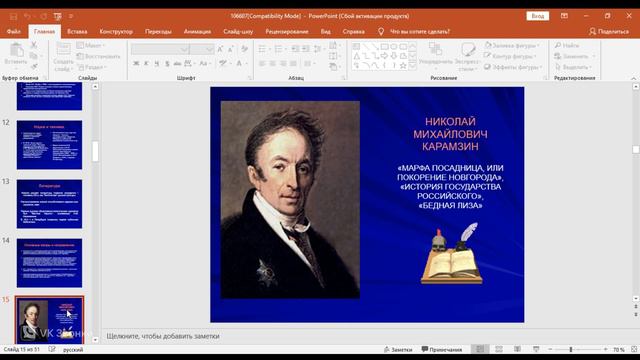Open the Файл tab
Image resolution: width=640 pixels, height=360 pixels.
(x=13, y=31)
